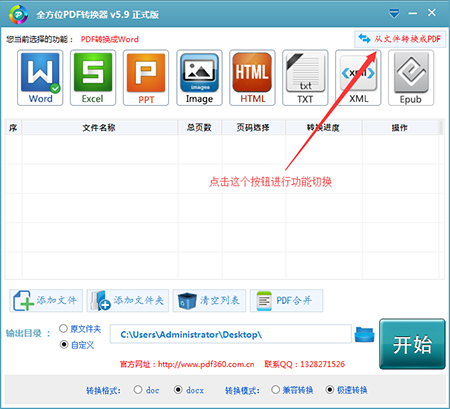Image resolution: width=450 pixels, height=409 pixels.
Task: Choose the Epub conversion icon
Action: click(x=411, y=78)
